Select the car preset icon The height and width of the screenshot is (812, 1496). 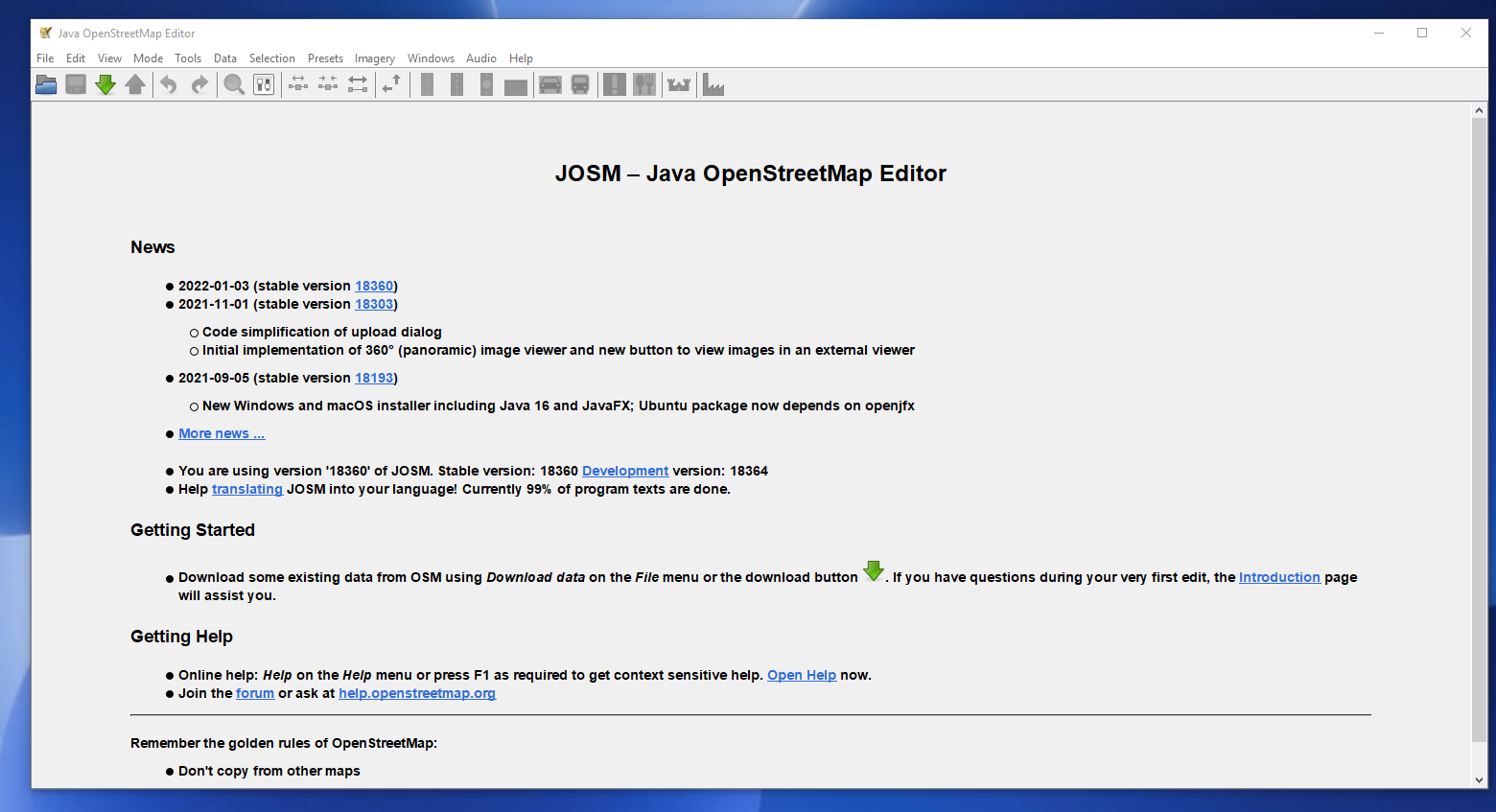550,85
